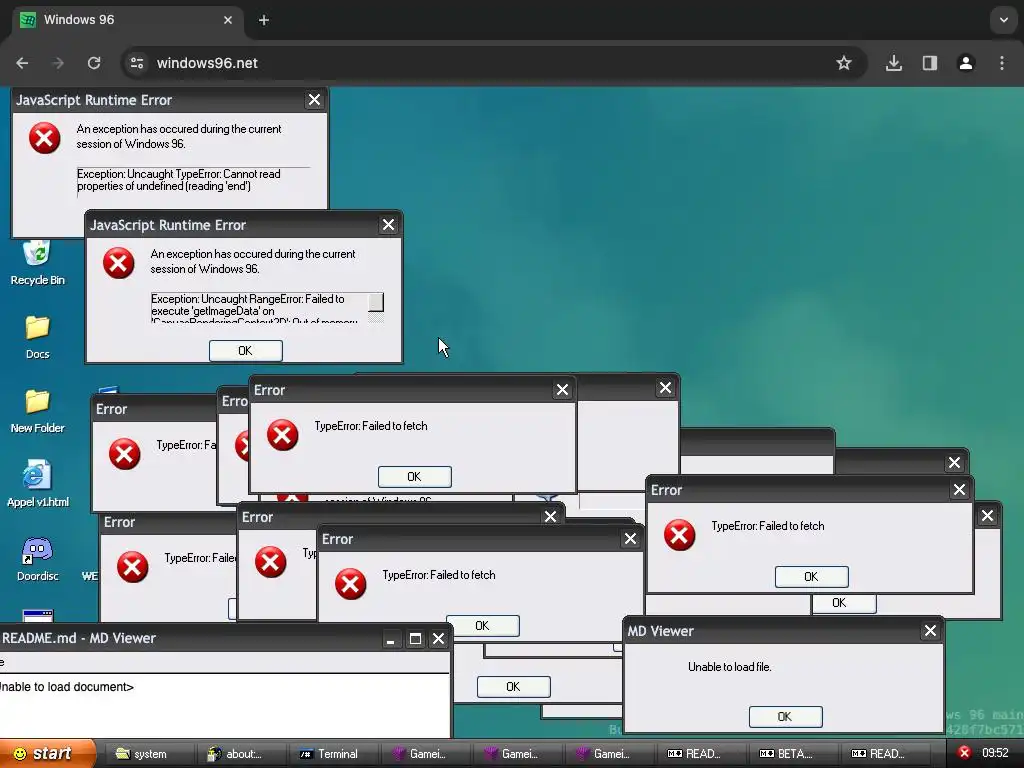Close the MD Viewer 'Unable to load file' dialog
The height and width of the screenshot is (768, 1024).
click(930, 631)
